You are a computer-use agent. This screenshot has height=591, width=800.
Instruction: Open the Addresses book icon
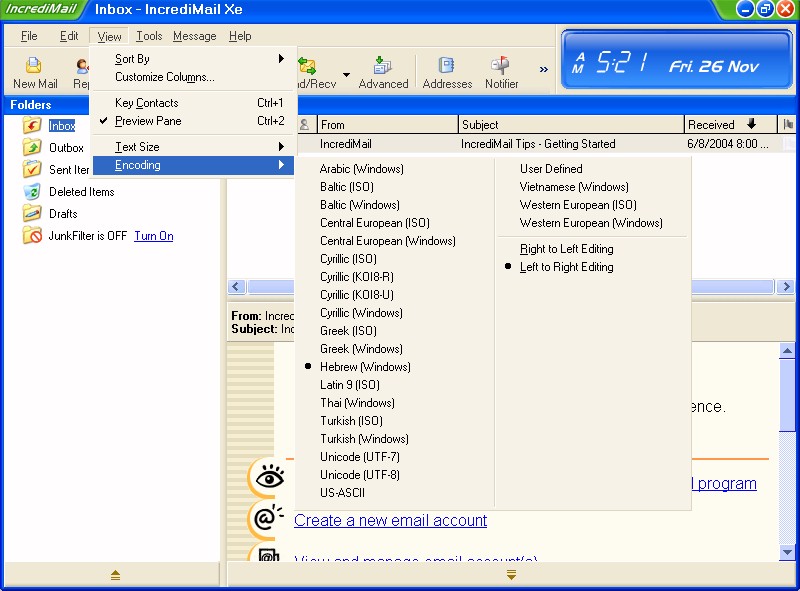point(447,66)
